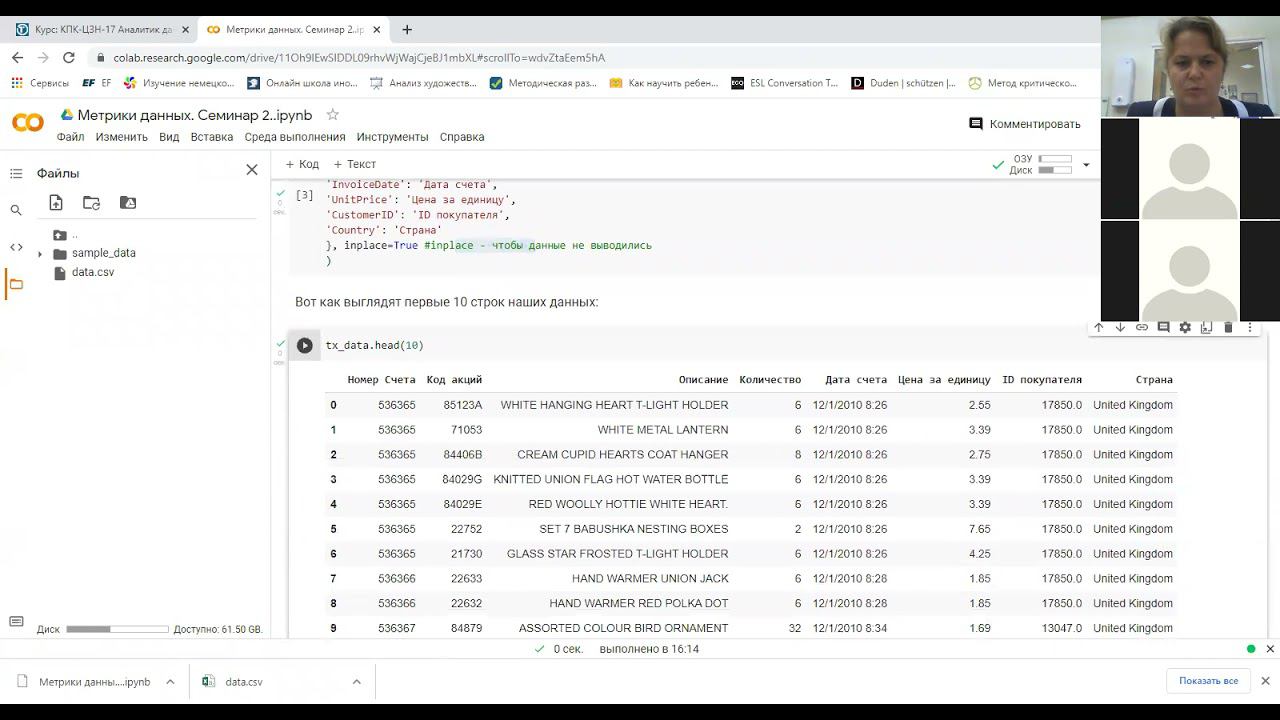This screenshot has width=1280, height=720.
Task: Delete the cell with trash icon
Action: click(1229, 328)
